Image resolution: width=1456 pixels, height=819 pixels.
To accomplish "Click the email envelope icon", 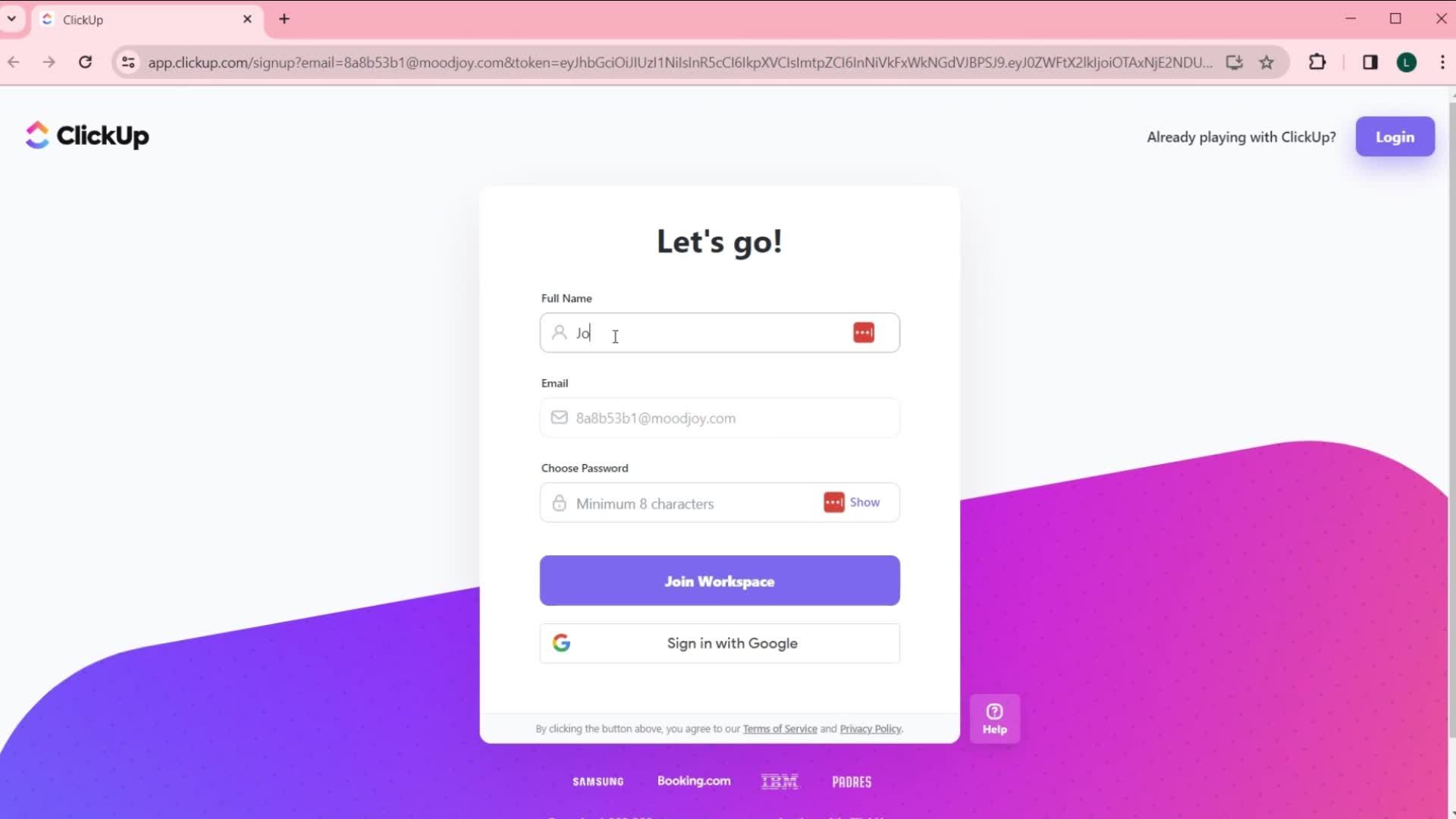I will [x=560, y=417].
